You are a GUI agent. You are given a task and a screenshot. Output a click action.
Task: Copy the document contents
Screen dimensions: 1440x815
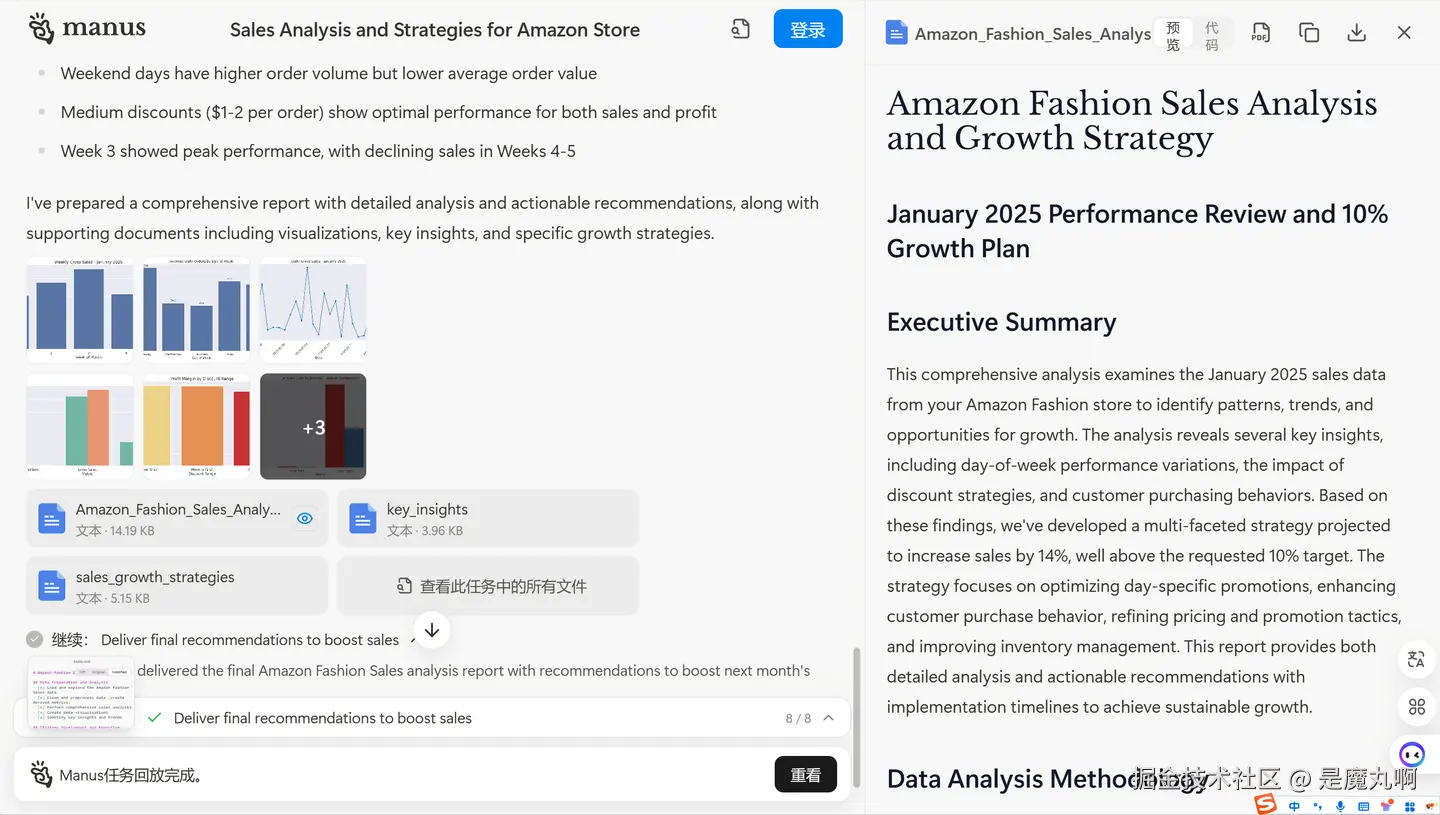pyautogui.click(x=1309, y=33)
